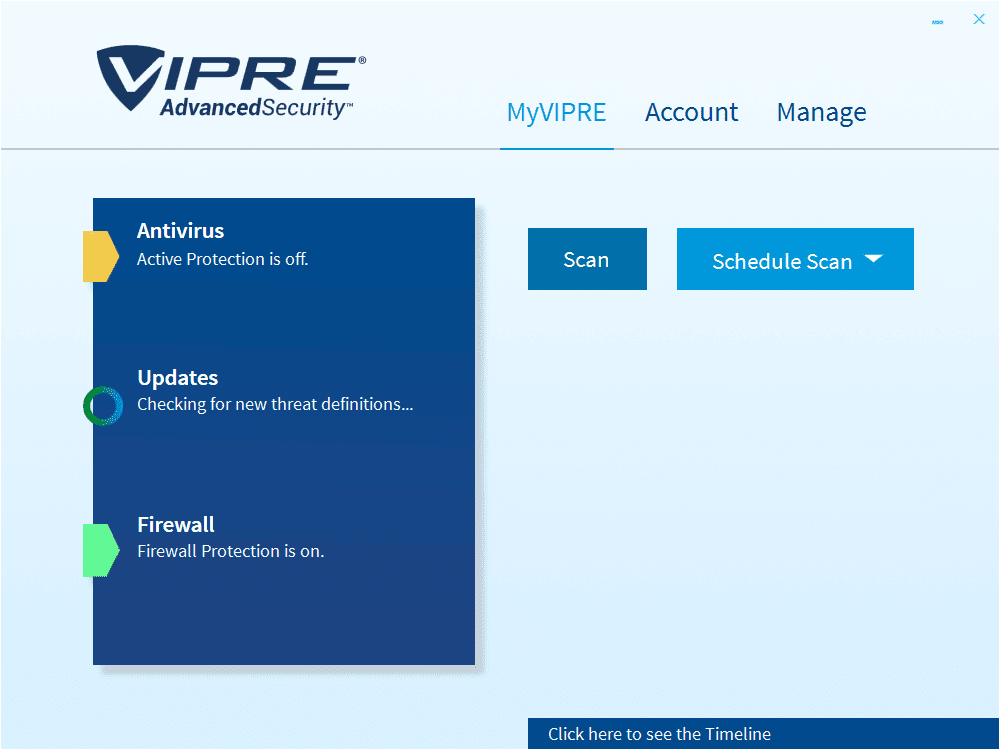
Task: Click the green Firewall status flag
Action: pos(101,550)
